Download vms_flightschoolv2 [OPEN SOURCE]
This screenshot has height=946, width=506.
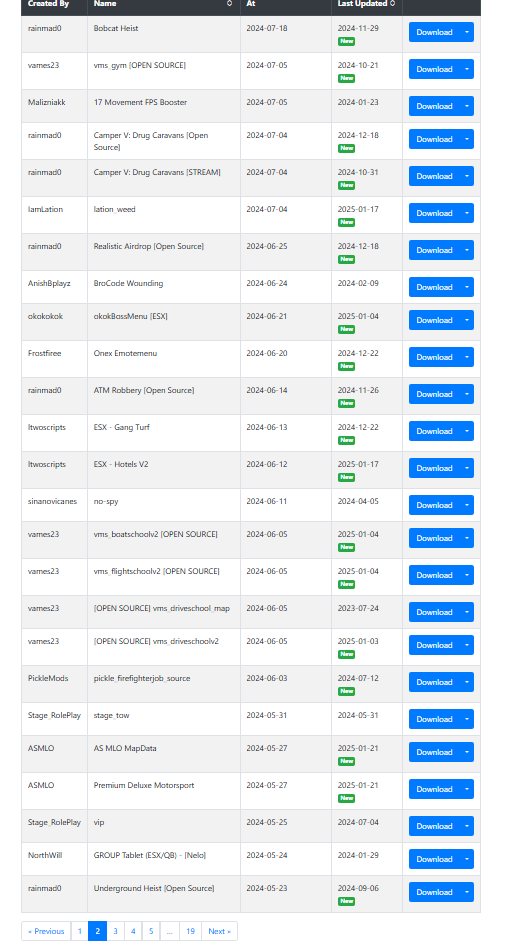(434, 574)
